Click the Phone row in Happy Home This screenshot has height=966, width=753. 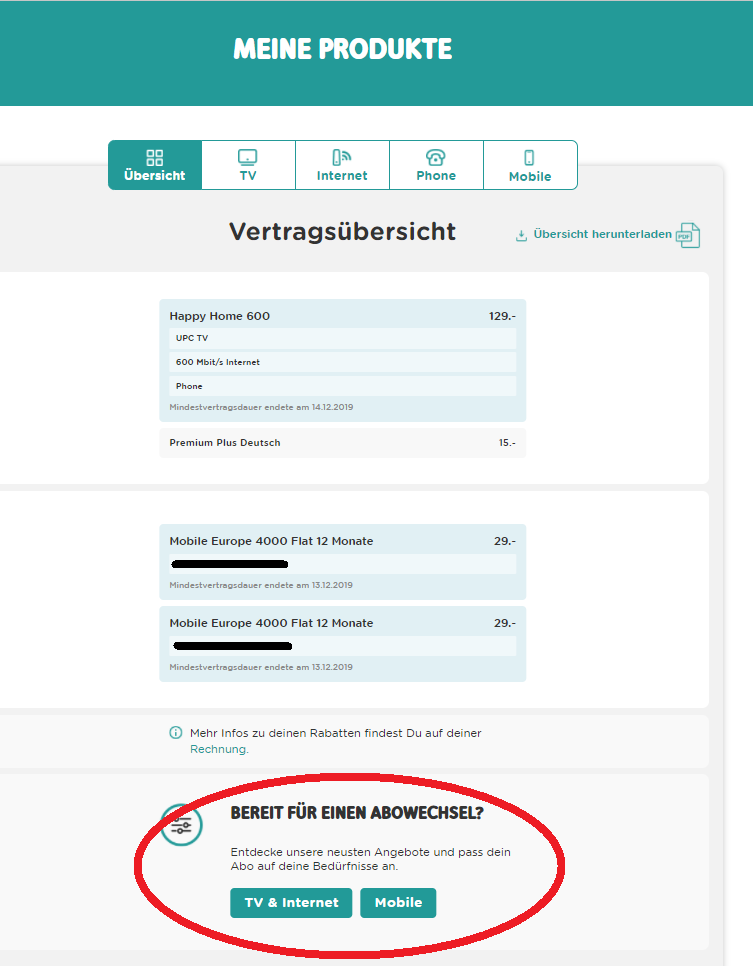pos(342,386)
